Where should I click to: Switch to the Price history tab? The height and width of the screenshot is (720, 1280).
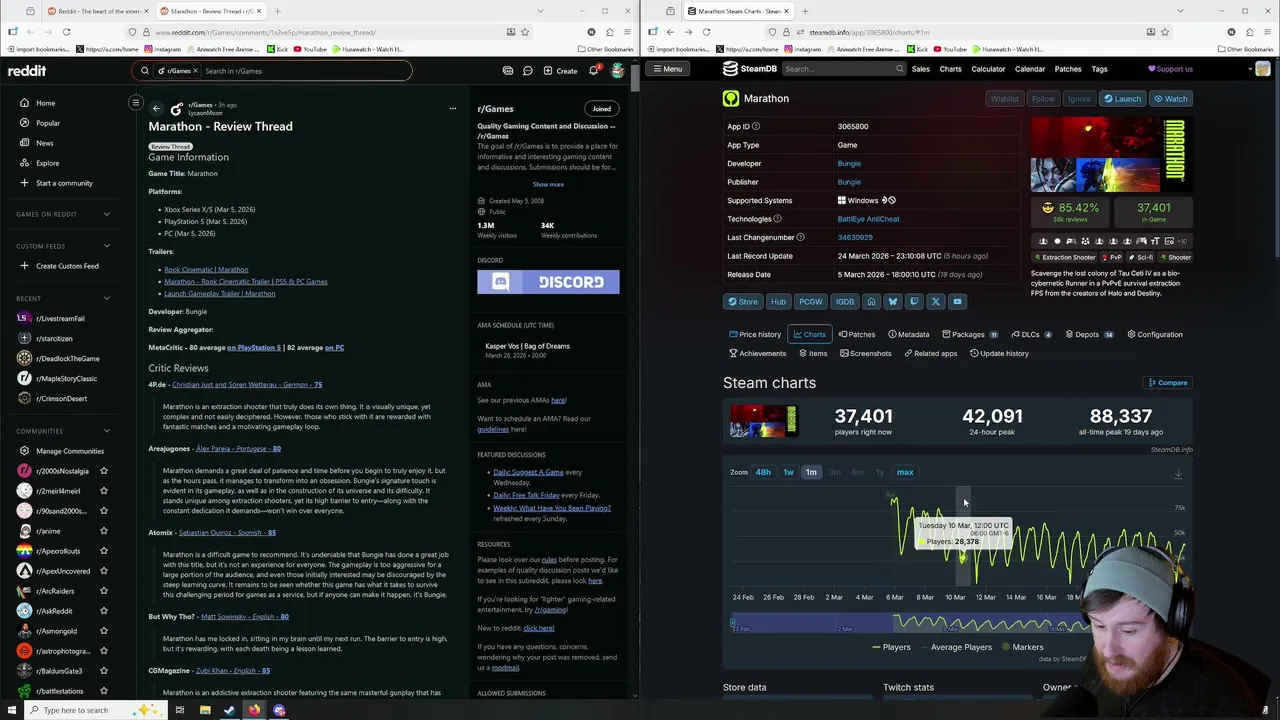click(755, 334)
